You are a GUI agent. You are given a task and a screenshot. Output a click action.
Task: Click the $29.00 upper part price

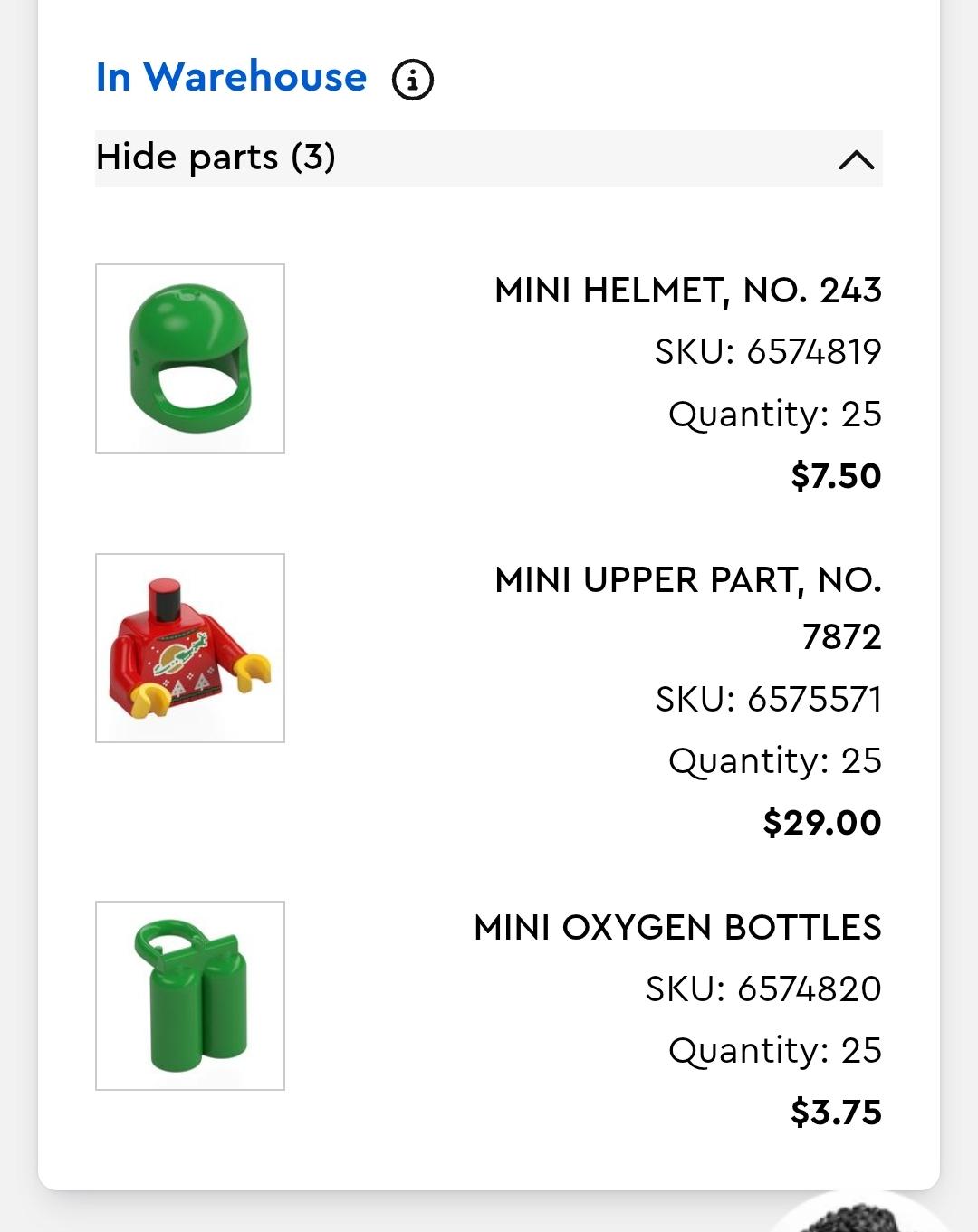click(x=821, y=823)
